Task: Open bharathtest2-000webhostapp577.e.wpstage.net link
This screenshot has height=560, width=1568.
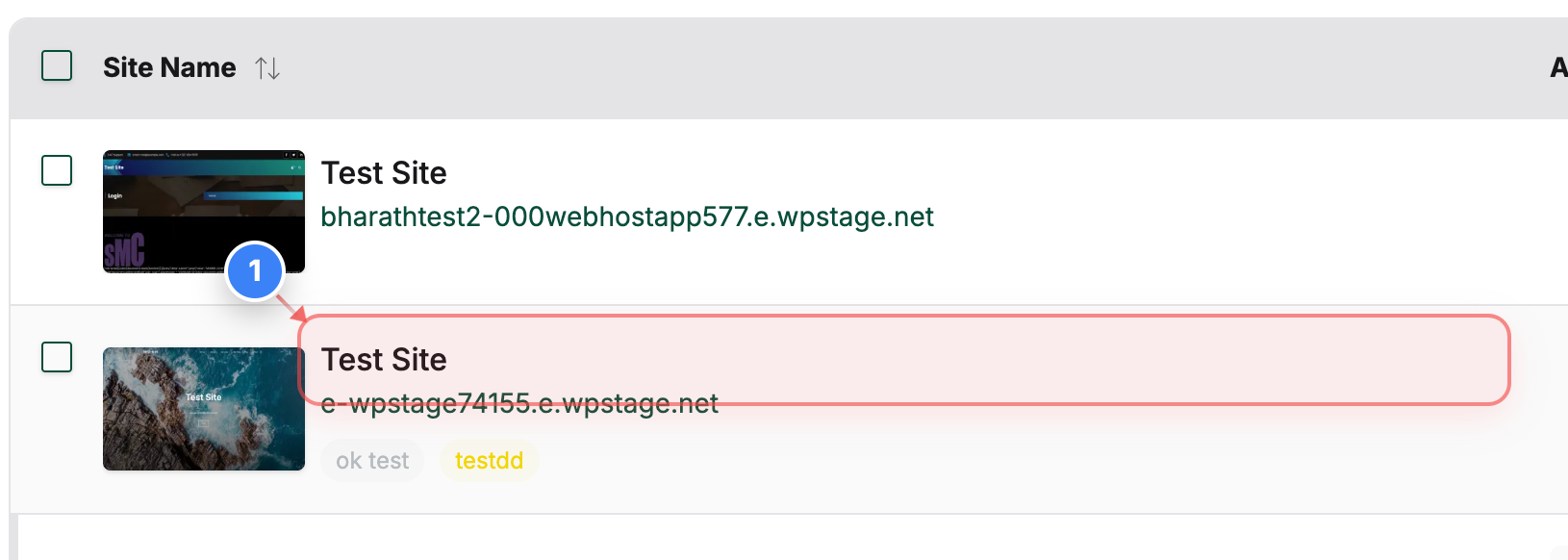Action: [x=627, y=216]
